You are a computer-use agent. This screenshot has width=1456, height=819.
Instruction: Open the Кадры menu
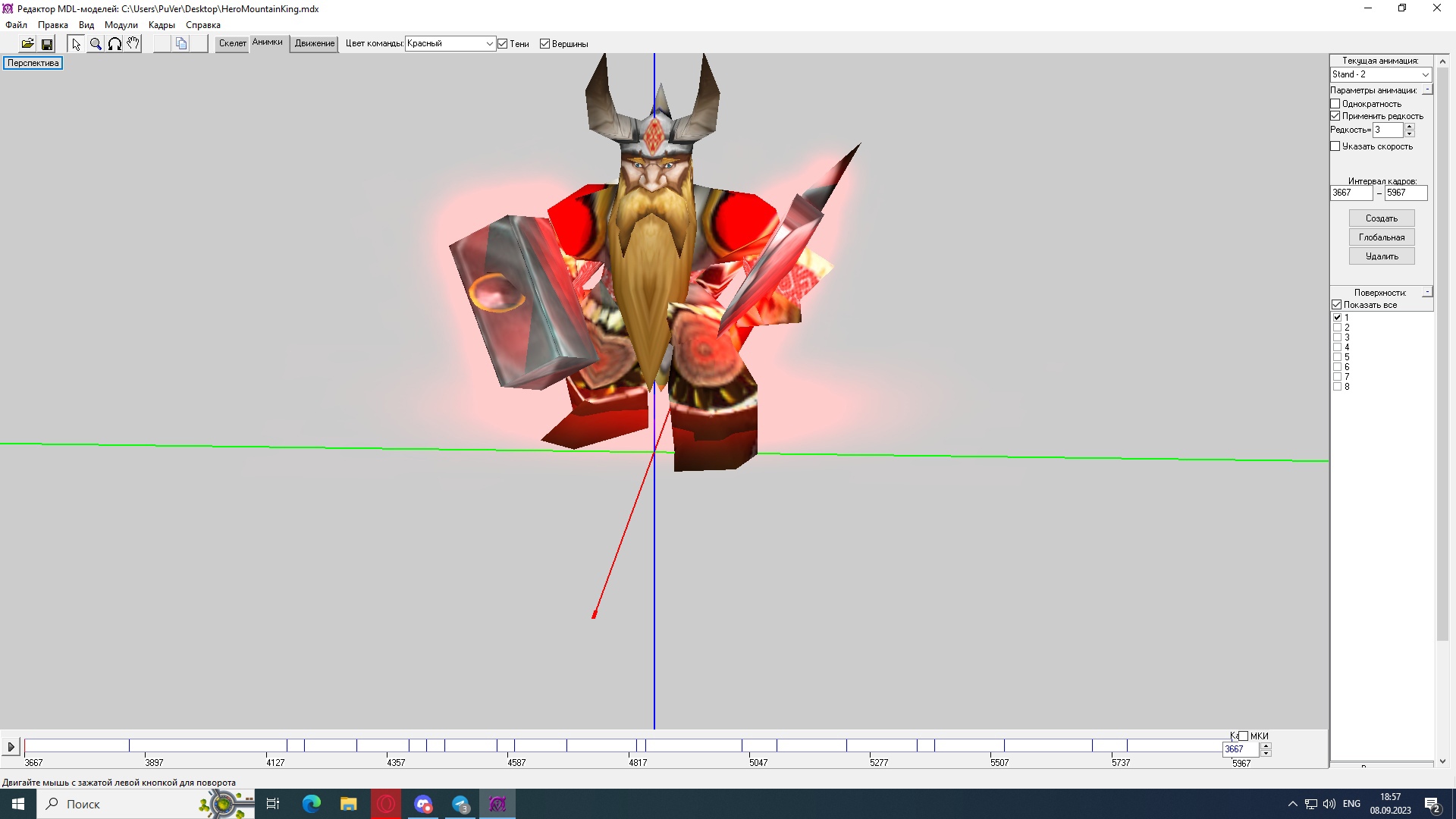point(162,25)
